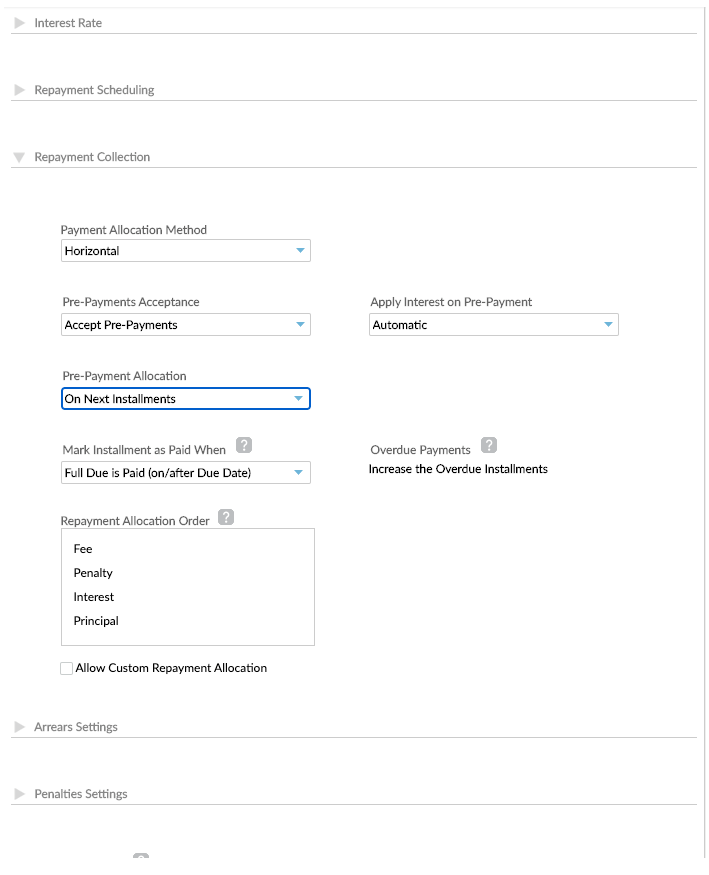Expand the Repayment Scheduling section
The image size is (709, 875).
coord(19,89)
